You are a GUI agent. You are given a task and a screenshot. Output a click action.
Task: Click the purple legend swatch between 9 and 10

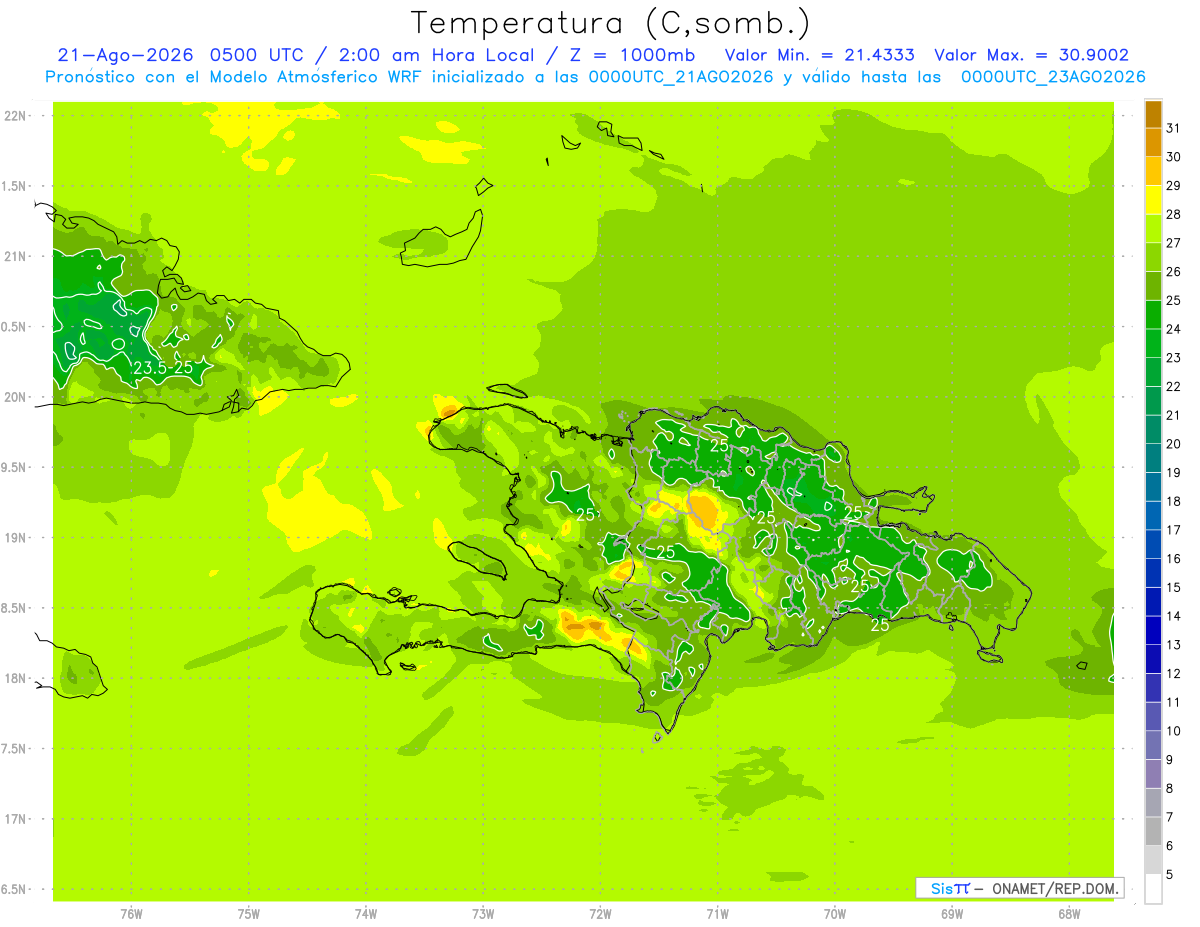tap(1153, 745)
